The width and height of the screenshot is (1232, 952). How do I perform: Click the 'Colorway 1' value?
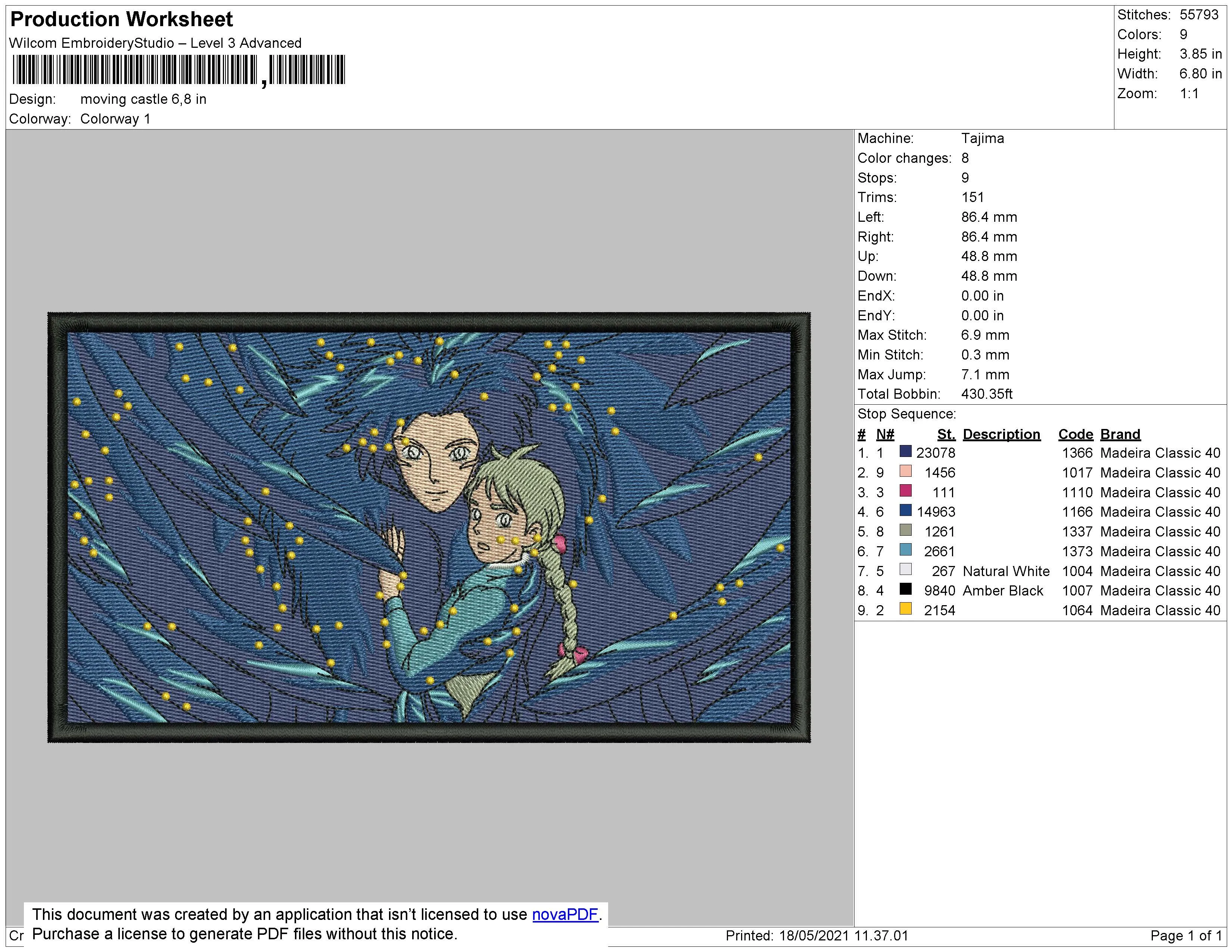pos(115,119)
